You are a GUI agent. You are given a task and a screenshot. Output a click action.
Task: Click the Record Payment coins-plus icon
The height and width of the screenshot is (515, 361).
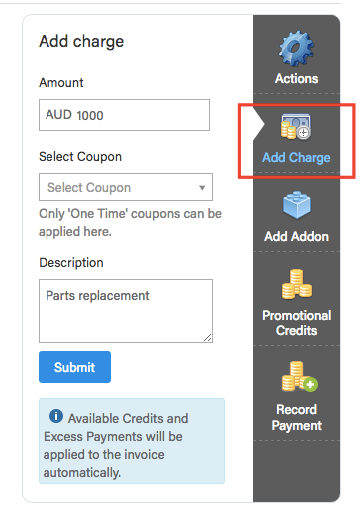click(x=299, y=376)
